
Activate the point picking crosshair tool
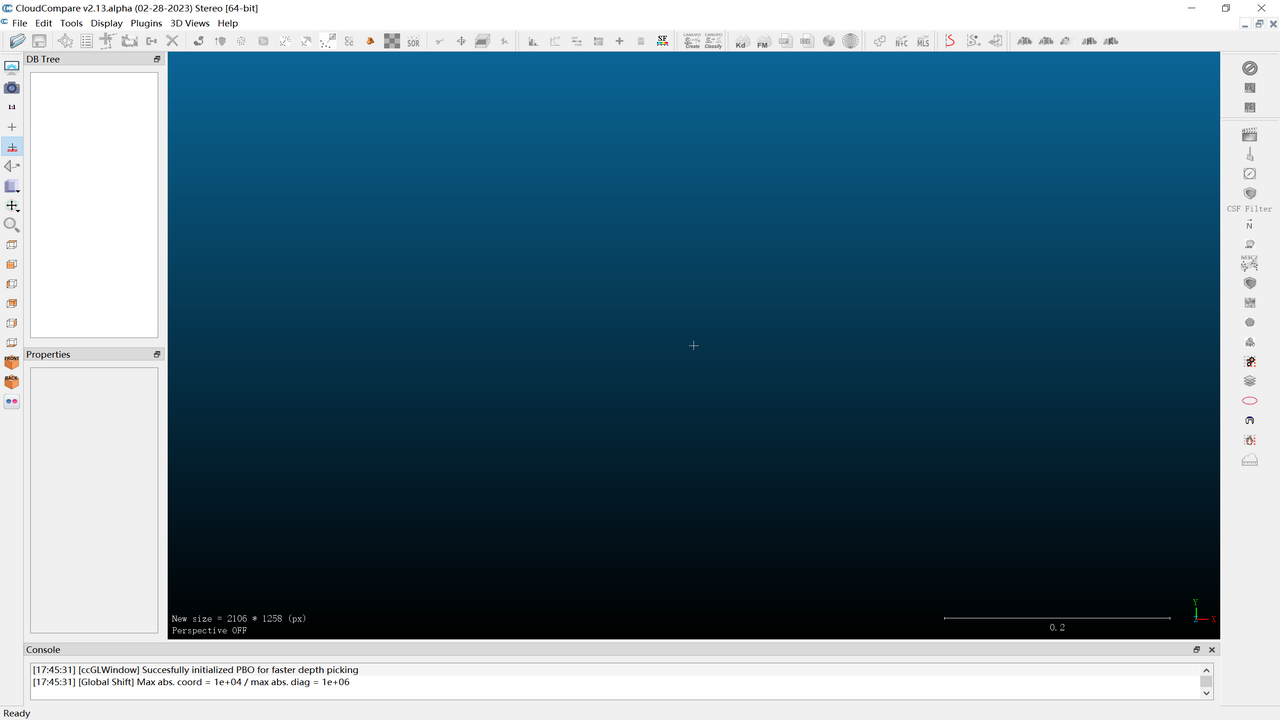[x=65, y=41]
